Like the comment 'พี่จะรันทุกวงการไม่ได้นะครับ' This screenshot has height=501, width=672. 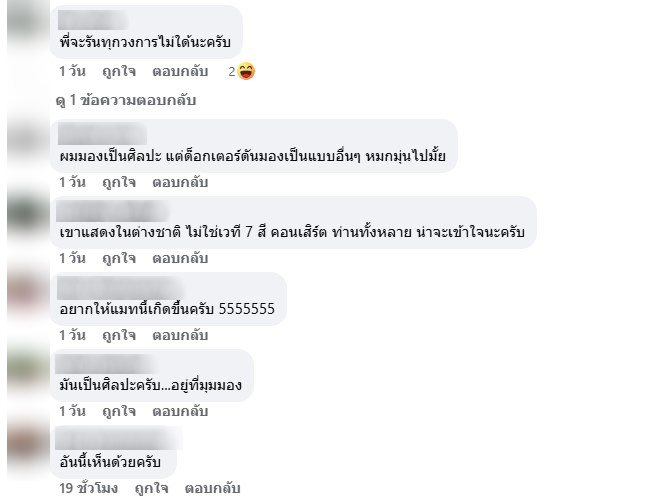point(119,71)
